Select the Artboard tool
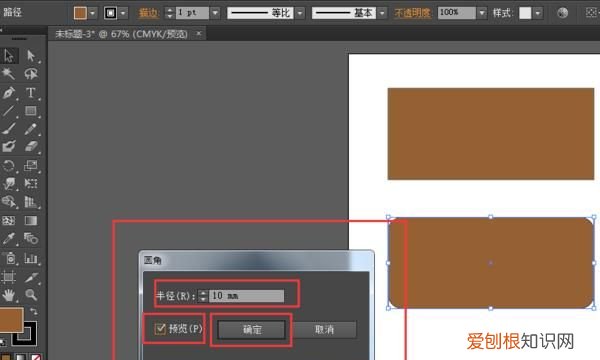Image resolution: width=600 pixels, height=360 pixels. click(8, 277)
